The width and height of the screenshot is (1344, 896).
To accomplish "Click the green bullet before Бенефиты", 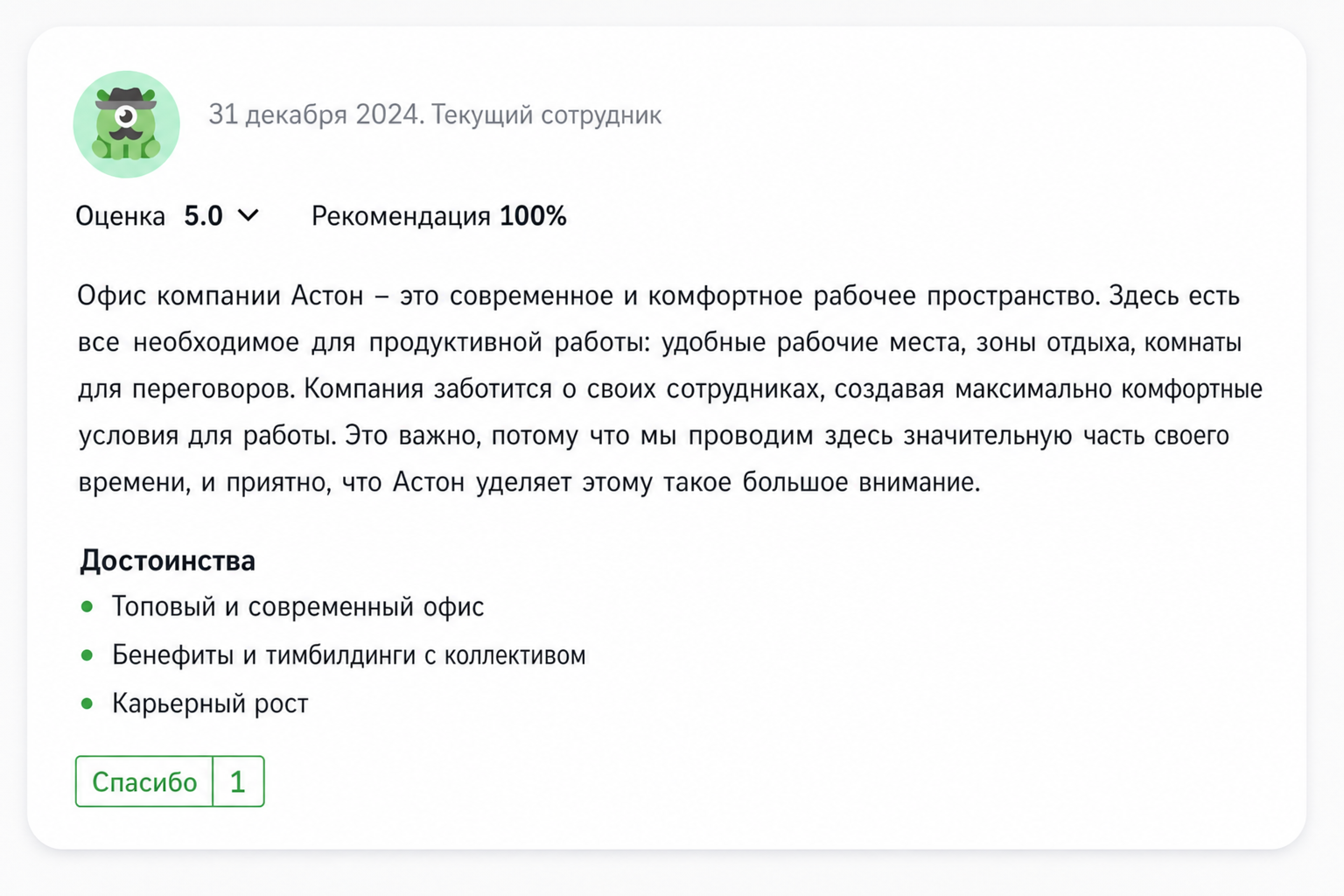I will (87, 654).
